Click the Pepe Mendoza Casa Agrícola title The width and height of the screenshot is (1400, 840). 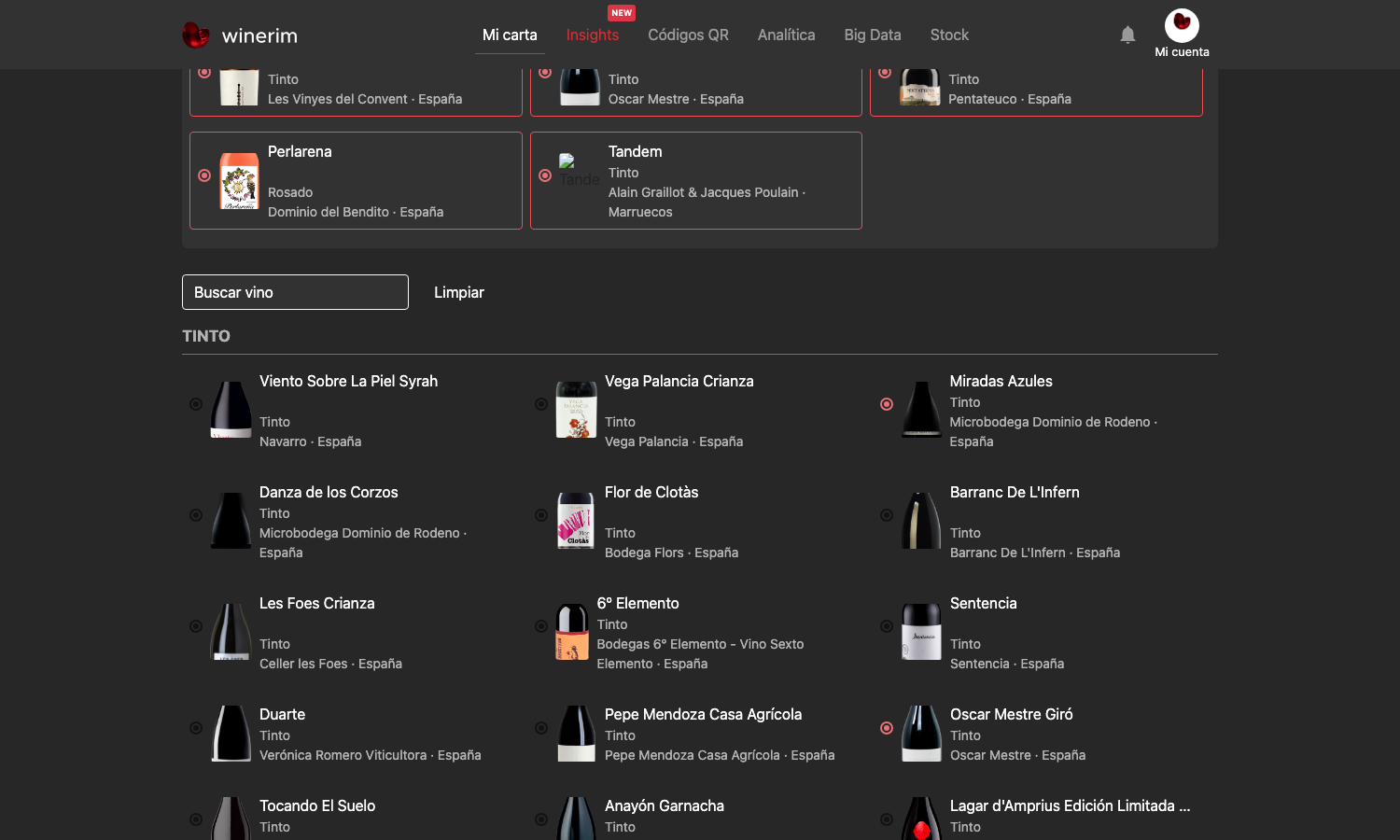(x=704, y=714)
